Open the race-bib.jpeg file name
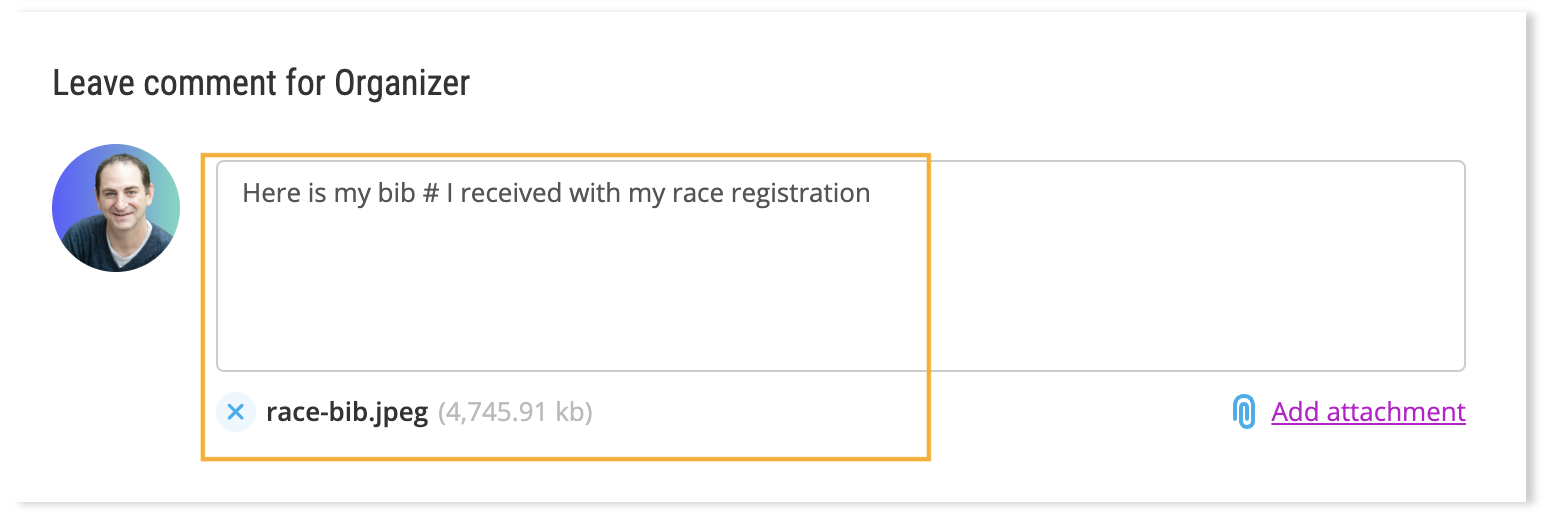 tap(347, 412)
